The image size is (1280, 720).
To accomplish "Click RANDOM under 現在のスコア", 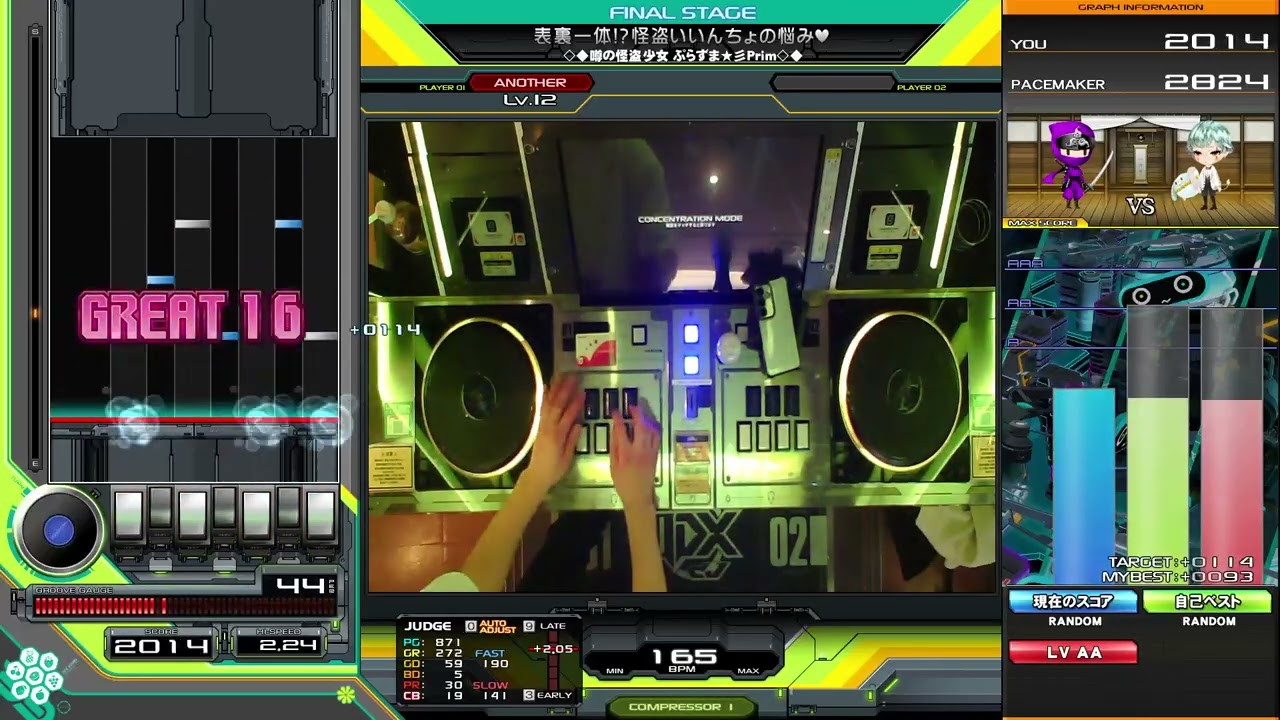I will point(1075,622).
